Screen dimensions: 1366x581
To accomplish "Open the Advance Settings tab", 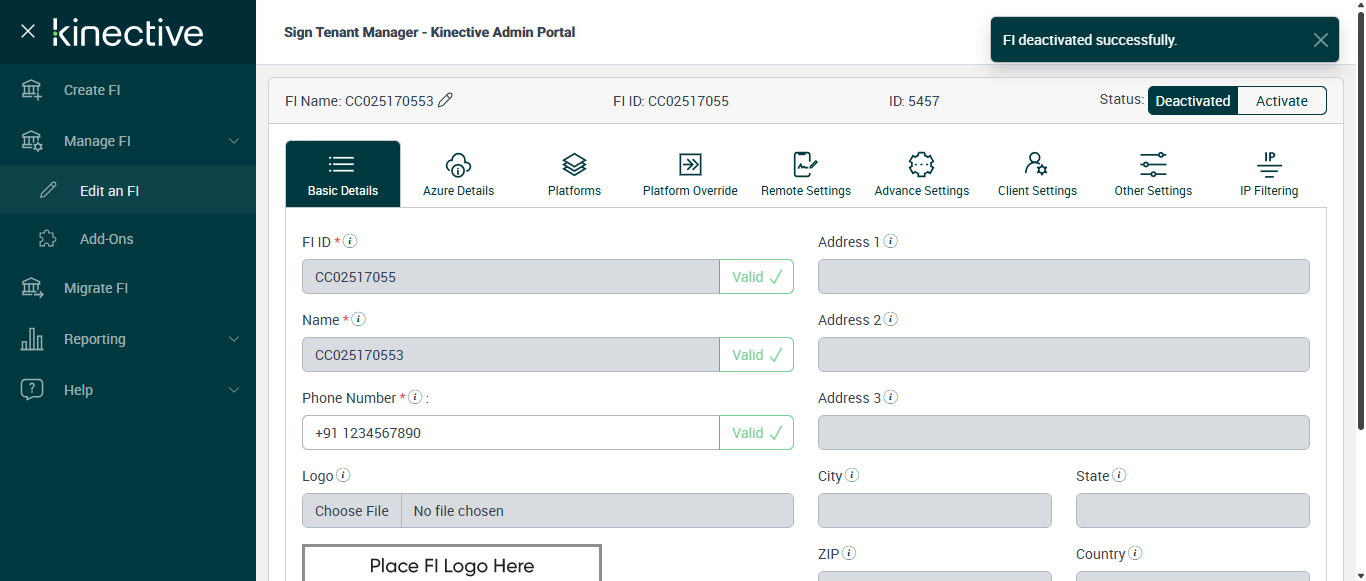I will coord(921,174).
